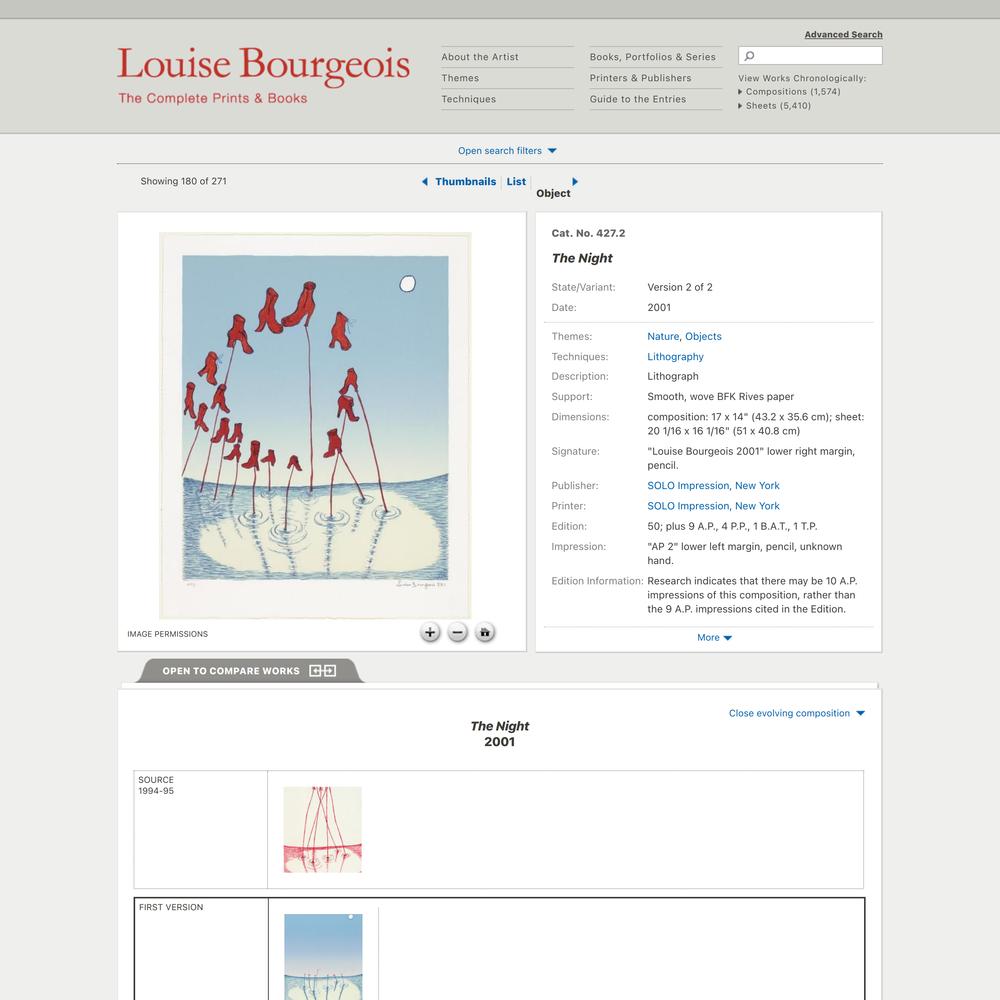This screenshot has height=1000, width=1000.
Task: Zoom in on the artwork image
Action: coord(430,633)
